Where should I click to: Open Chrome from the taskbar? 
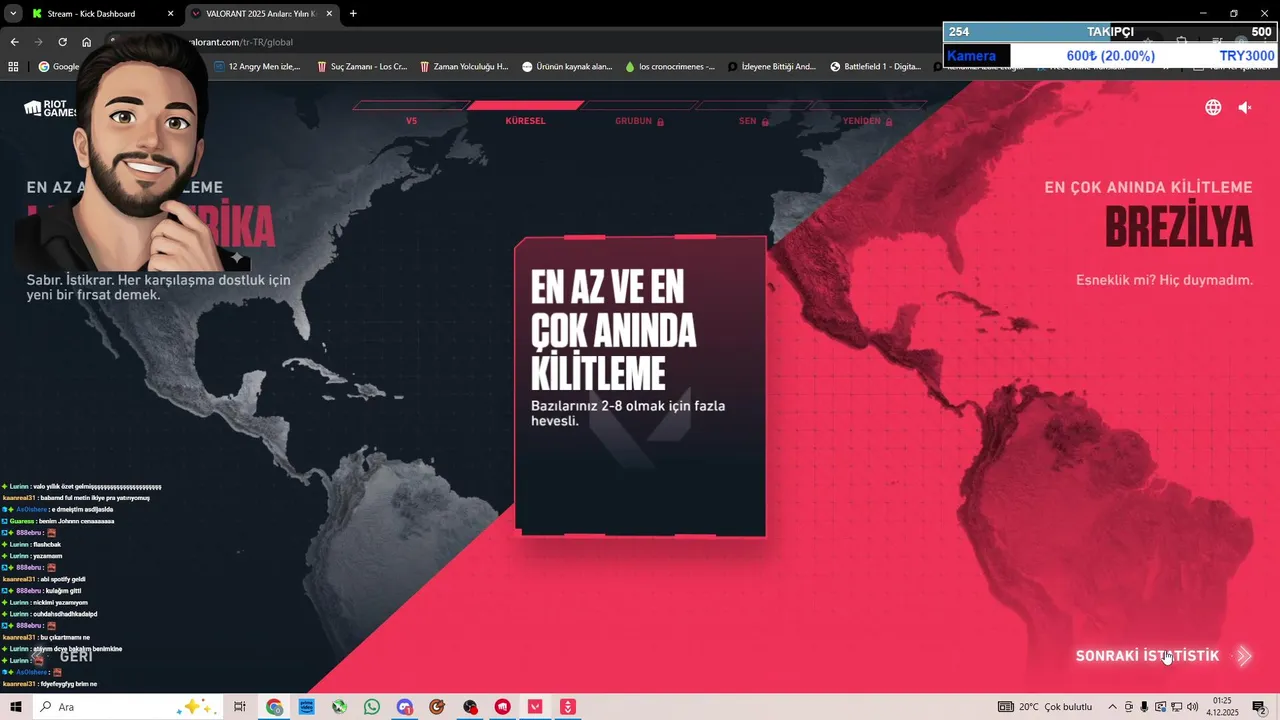tap(274, 707)
